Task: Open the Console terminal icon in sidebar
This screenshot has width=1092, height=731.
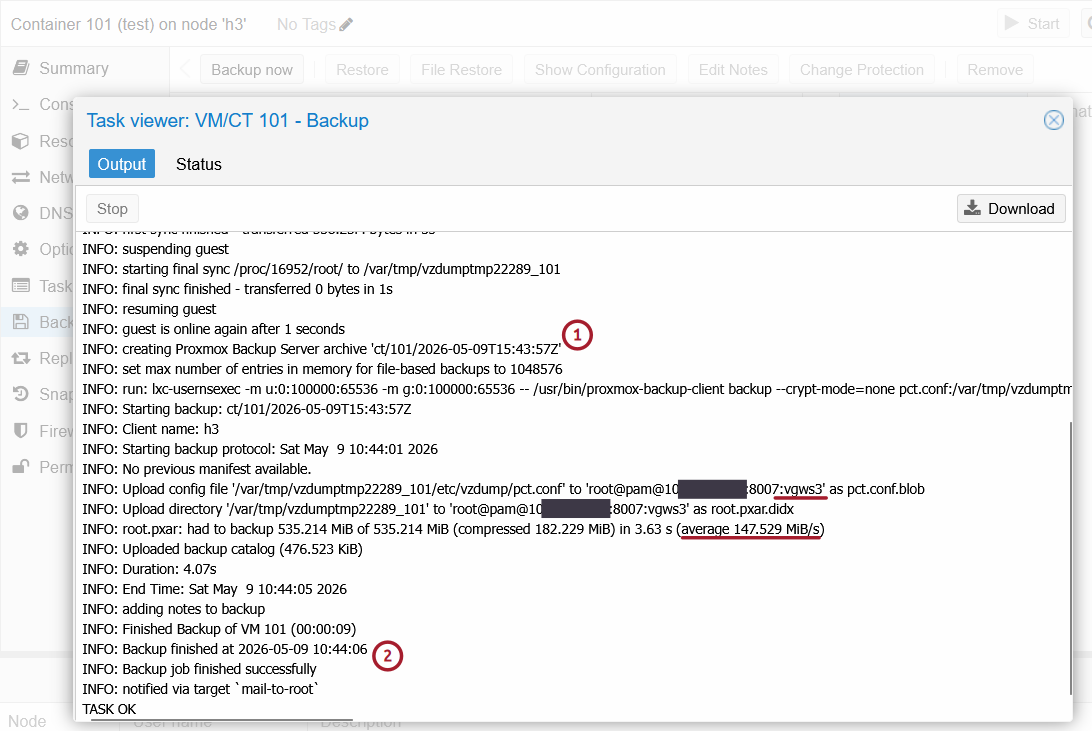Action: point(21,104)
